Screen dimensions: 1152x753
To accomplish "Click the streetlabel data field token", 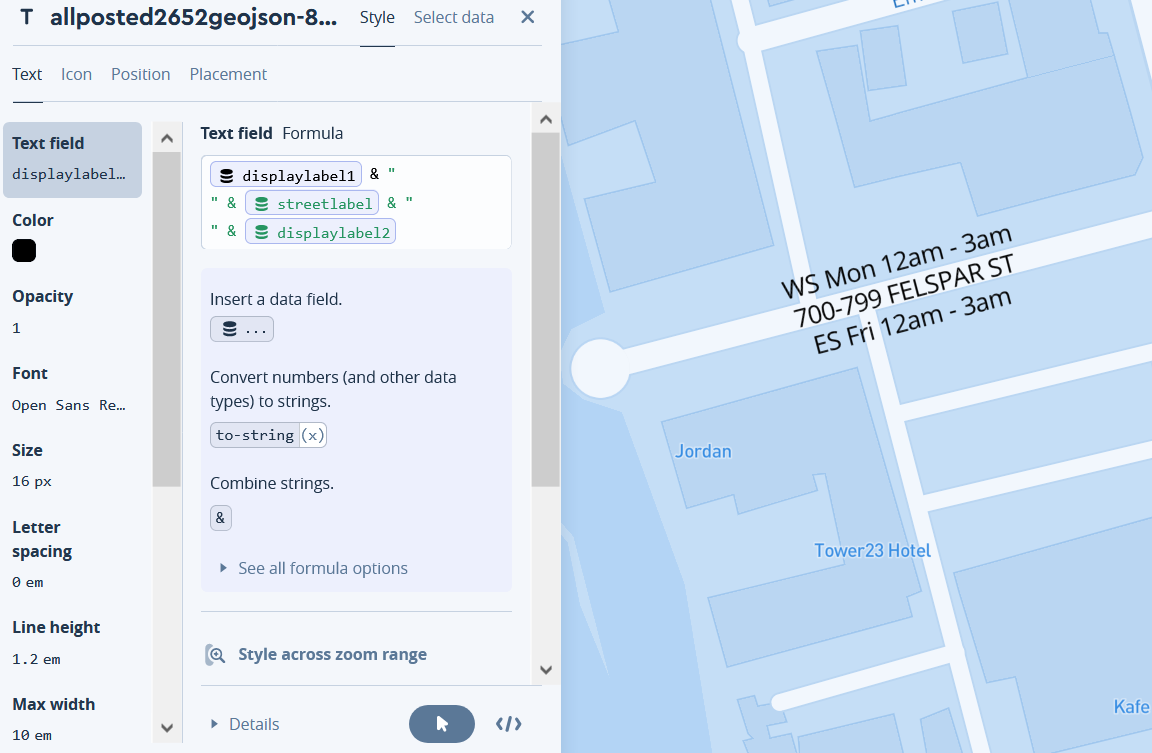I will 312,203.
